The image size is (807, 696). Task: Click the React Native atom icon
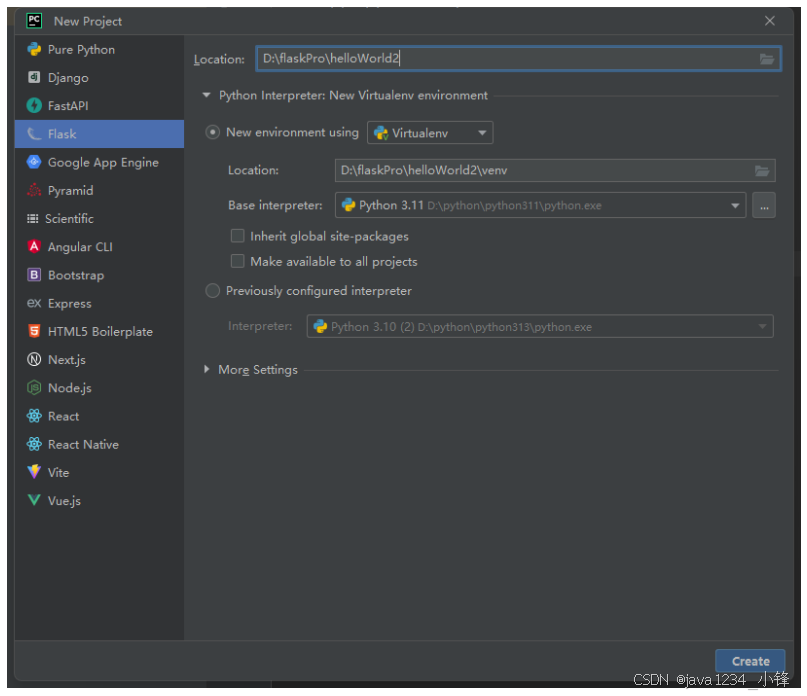(x=34, y=444)
